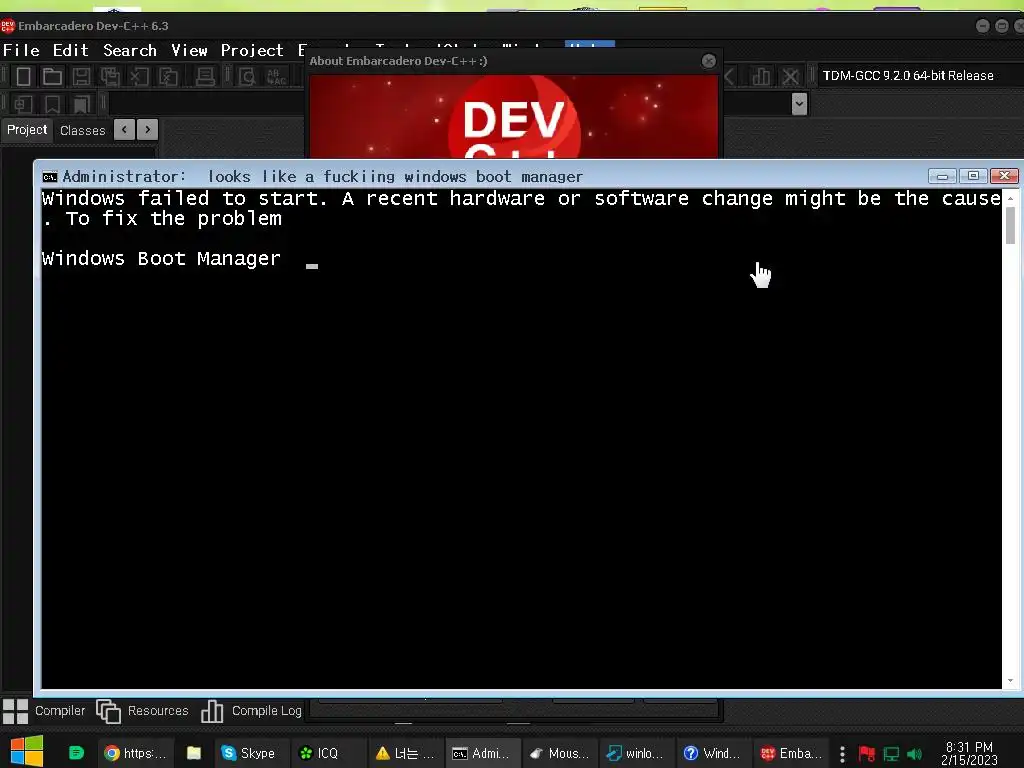Click the network monitor tray icon
Viewport: 1024px width, 768px height.
tap(891, 754)
